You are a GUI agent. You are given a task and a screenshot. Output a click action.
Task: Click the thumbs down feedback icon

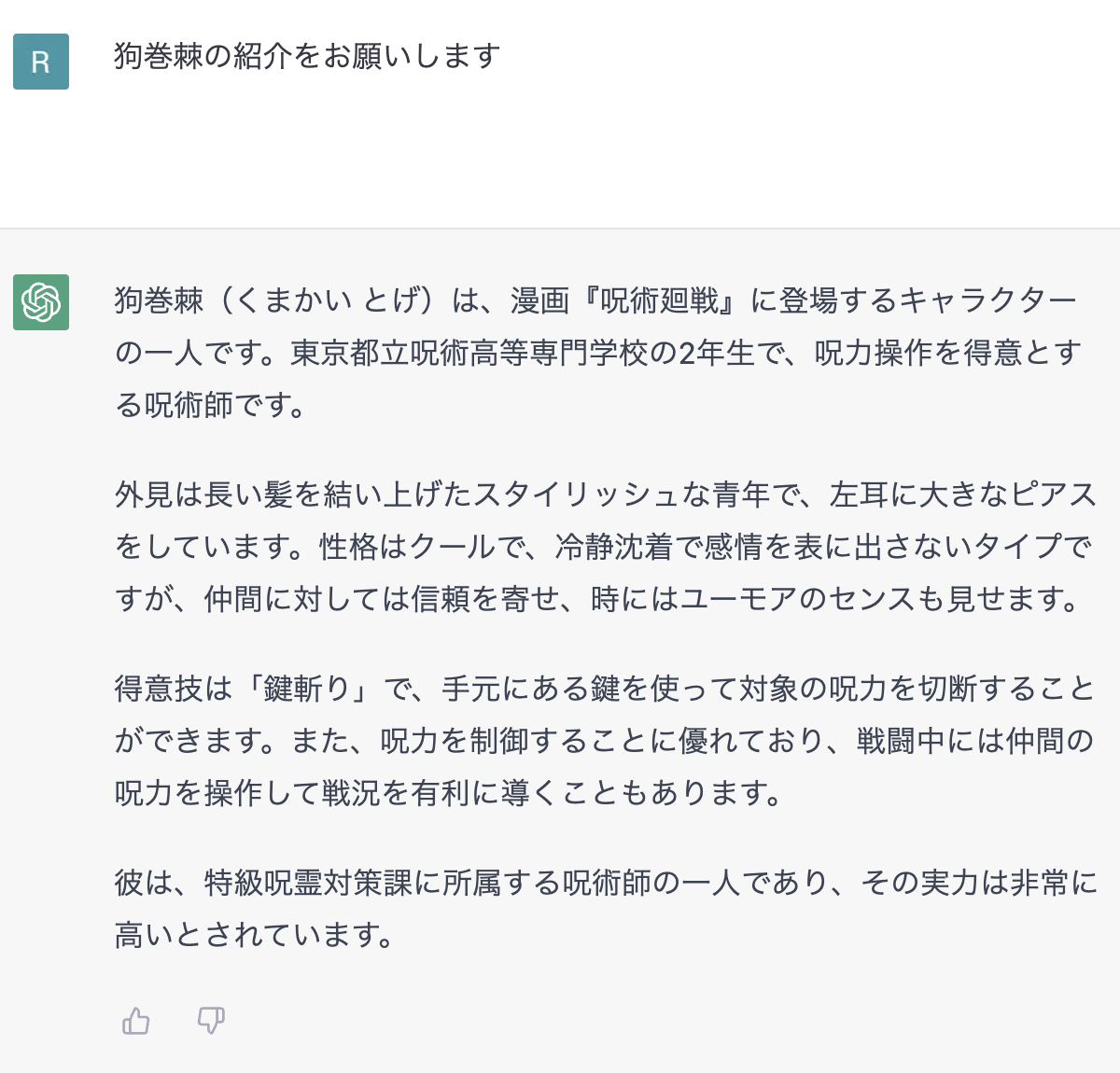(x=211, y=1021)
